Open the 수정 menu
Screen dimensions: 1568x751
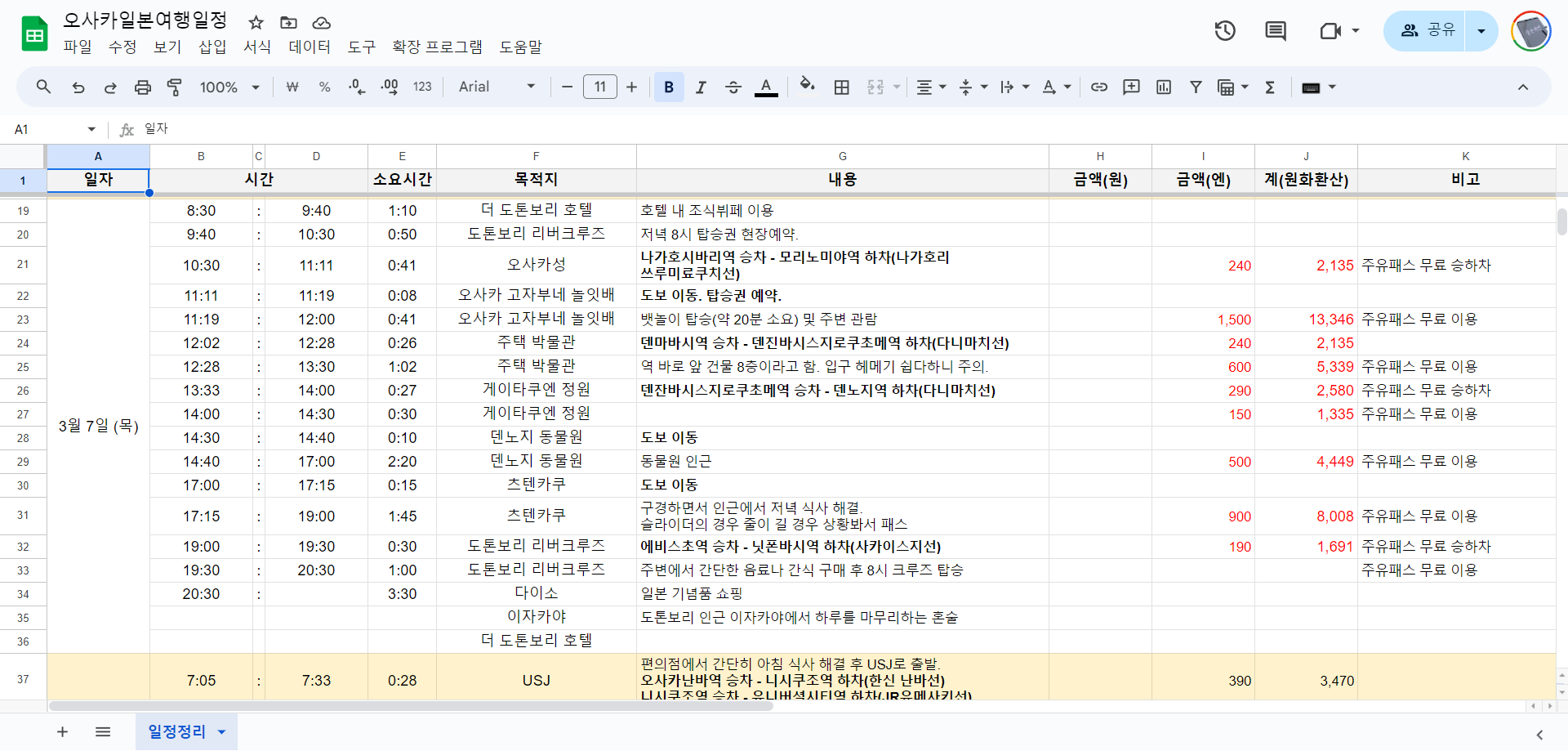122,47
